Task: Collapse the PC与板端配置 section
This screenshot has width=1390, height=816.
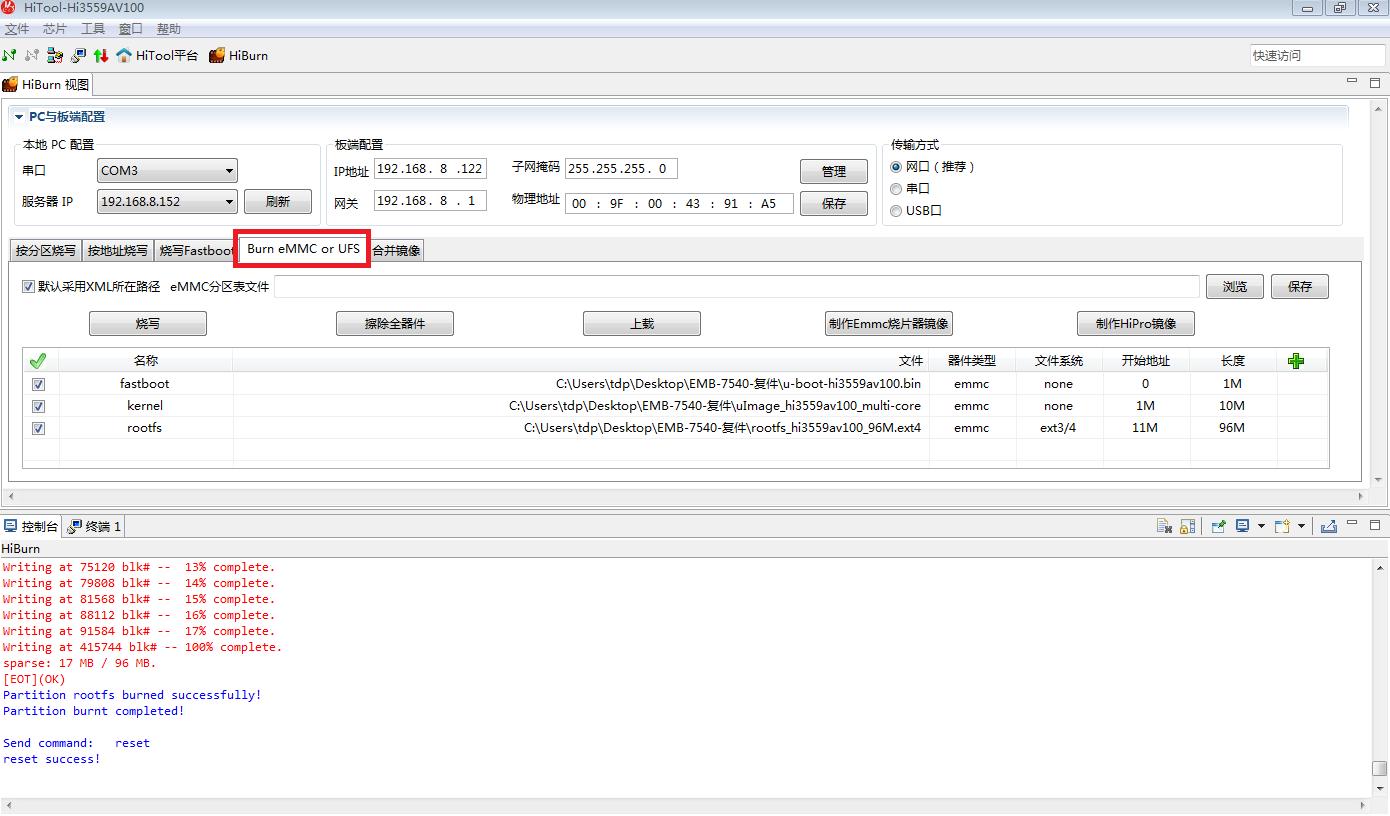Action: coord(19,117)
